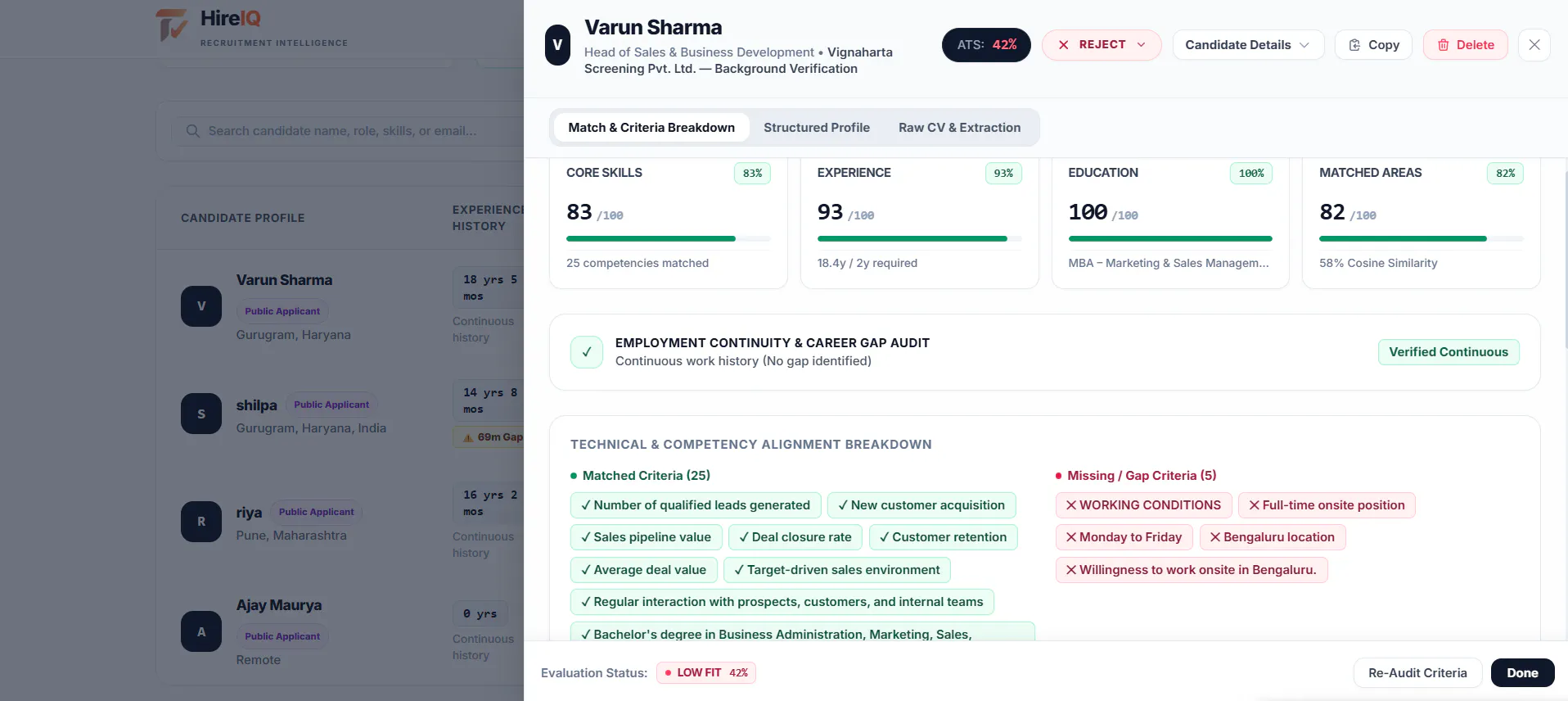Close the candidate details panel
This screenshot has height=701, width=1568.
pos(1534,45)
